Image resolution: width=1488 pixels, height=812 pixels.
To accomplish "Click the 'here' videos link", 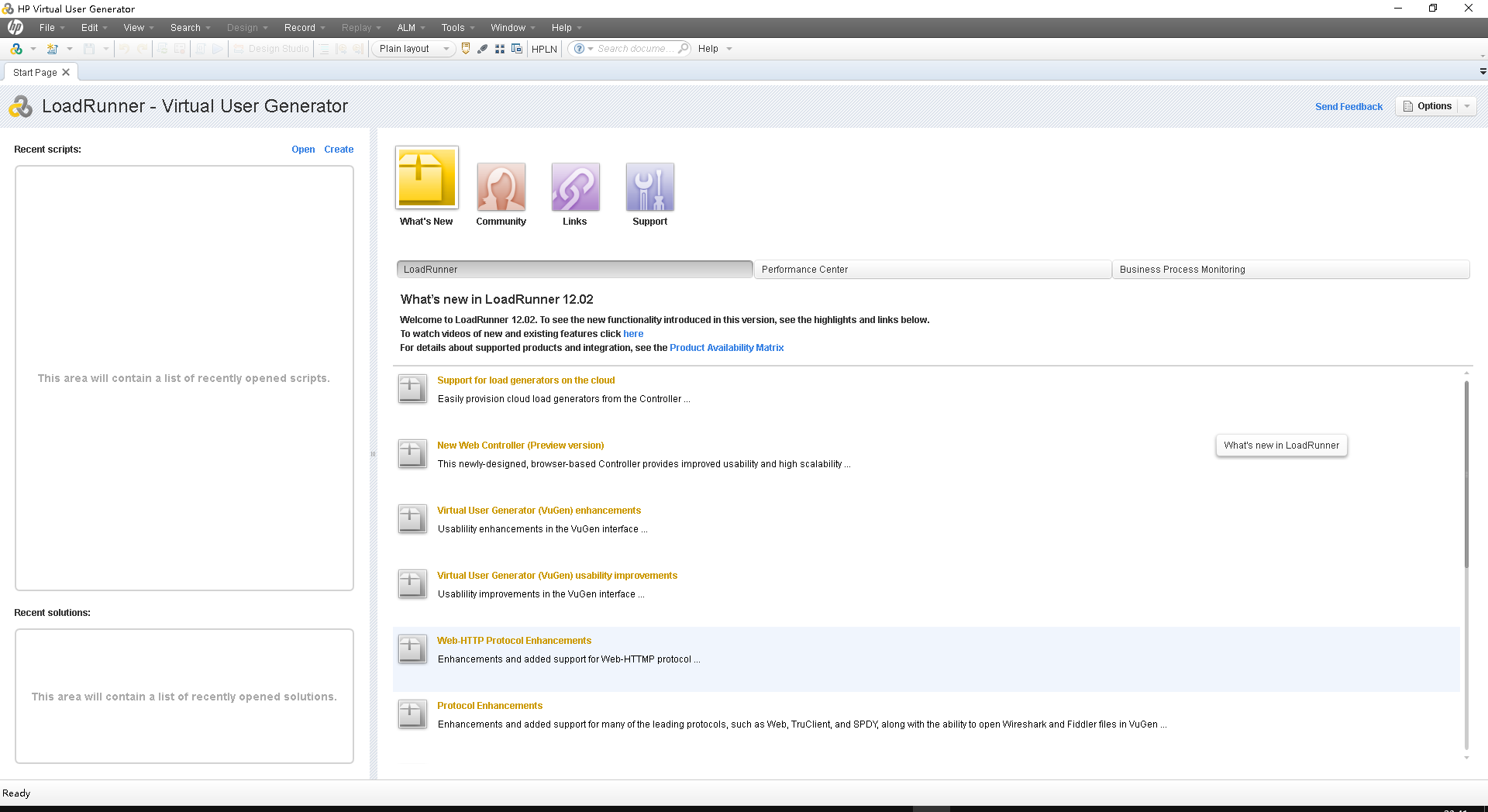I will [x=633, y=334].
